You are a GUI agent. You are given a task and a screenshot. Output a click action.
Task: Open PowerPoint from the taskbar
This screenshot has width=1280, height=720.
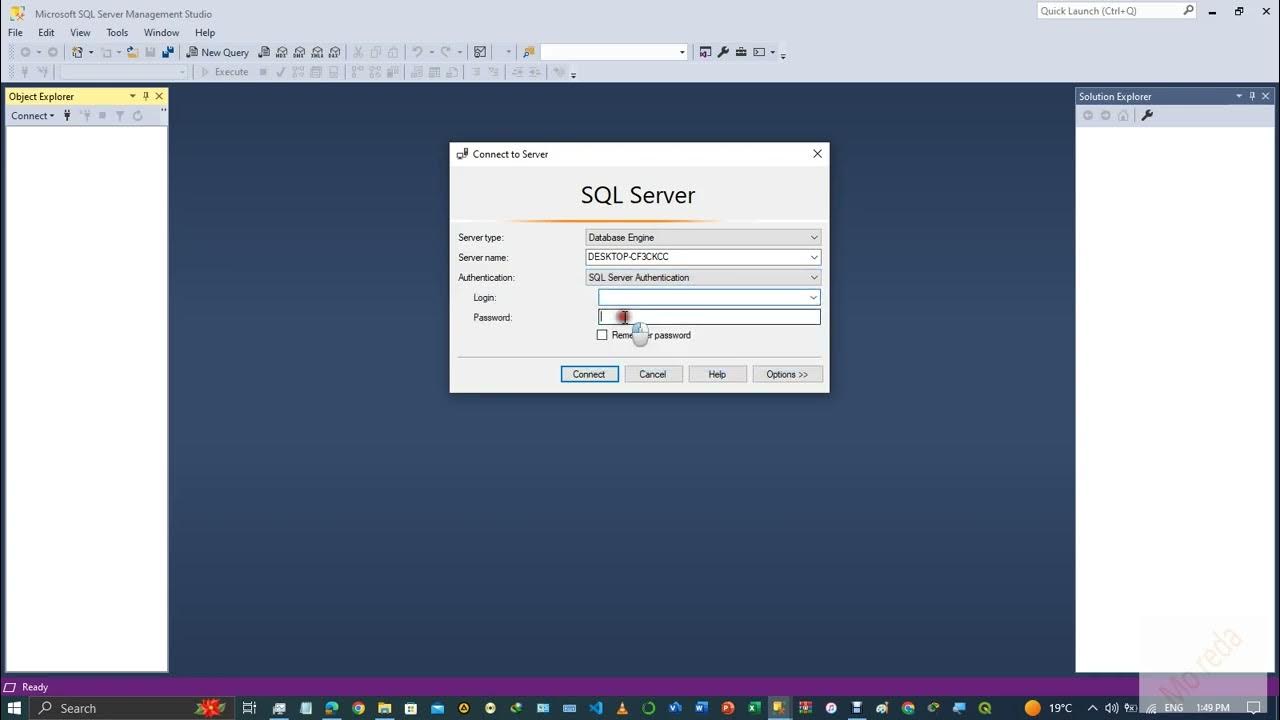pyautogui.click(x=728, y=708)
